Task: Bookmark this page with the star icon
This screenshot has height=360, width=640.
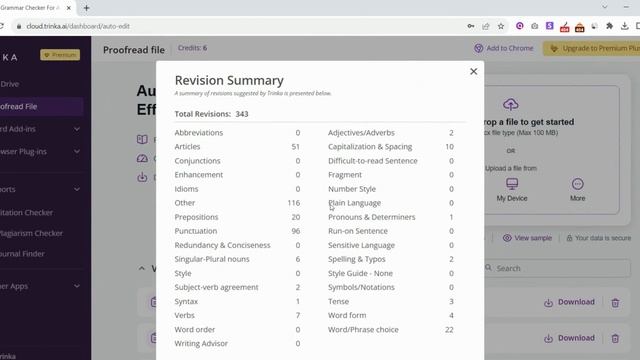Action: pyautogui.click(x=501, y=26)
